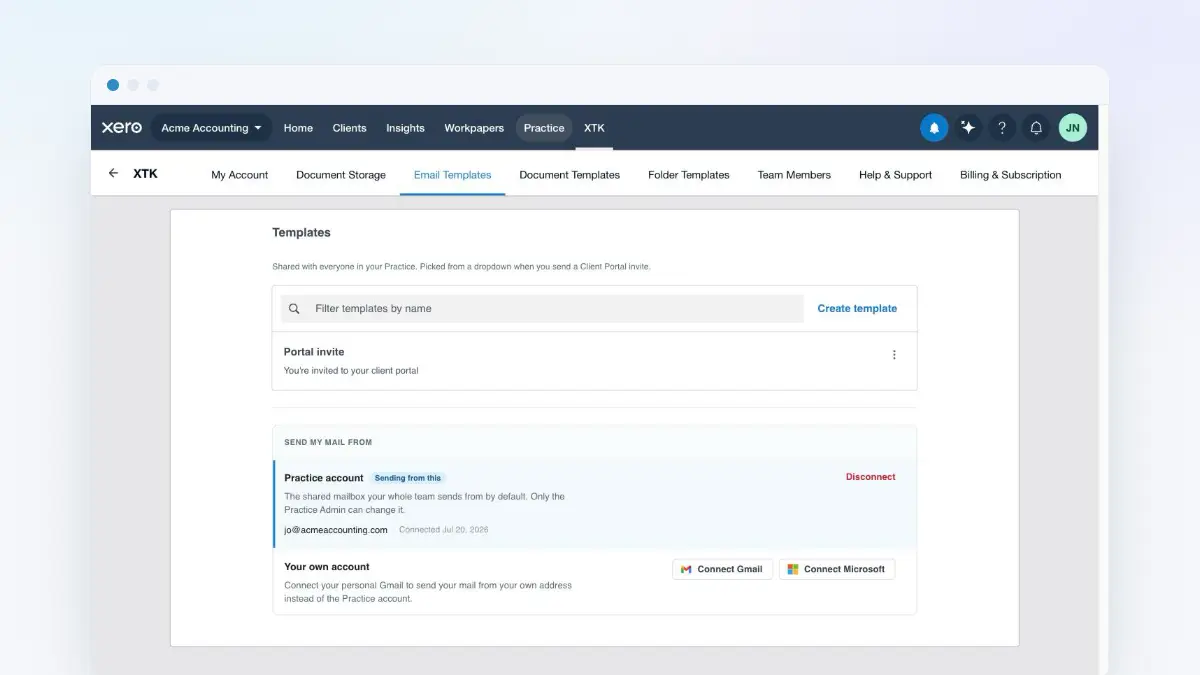Click the Connect Gmail button

722,569
